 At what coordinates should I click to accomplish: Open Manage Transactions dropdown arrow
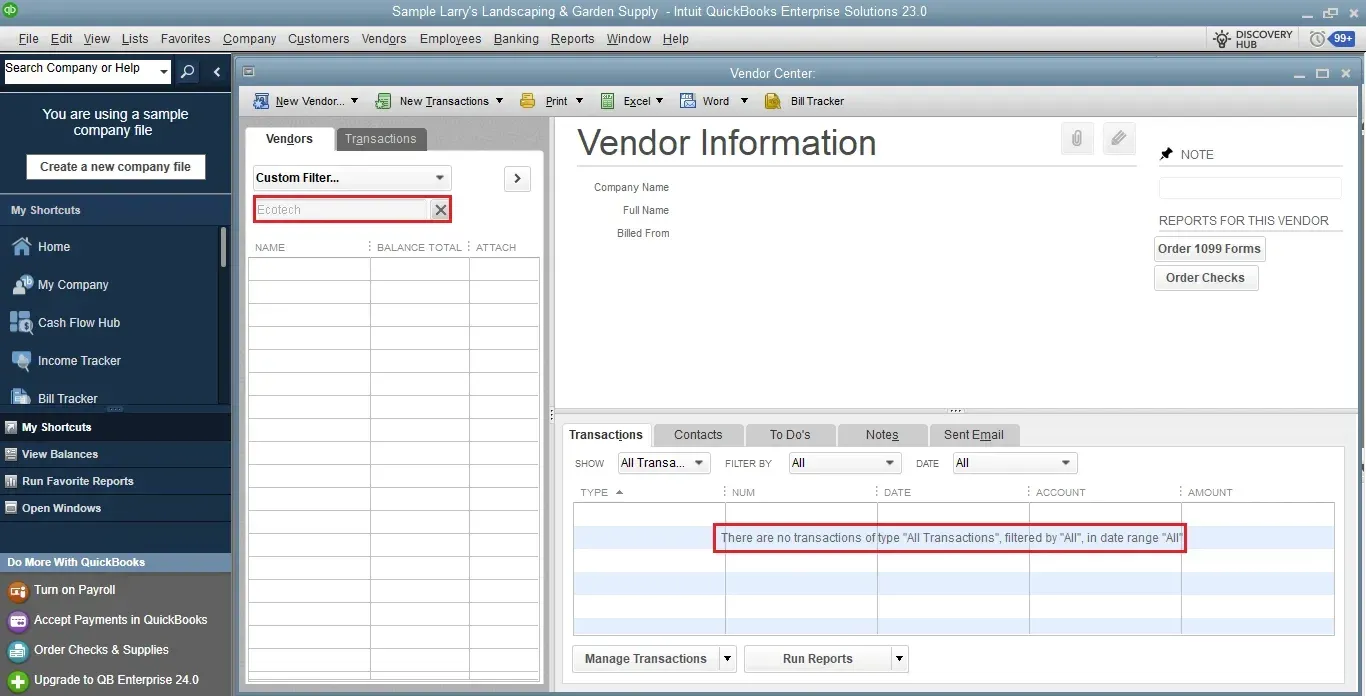[728, 659]
